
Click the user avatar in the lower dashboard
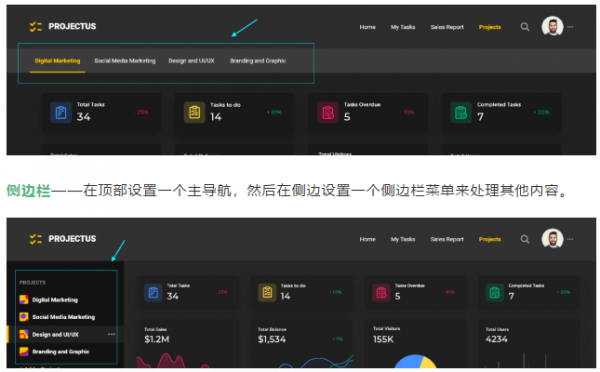click(x=552, y=239)
